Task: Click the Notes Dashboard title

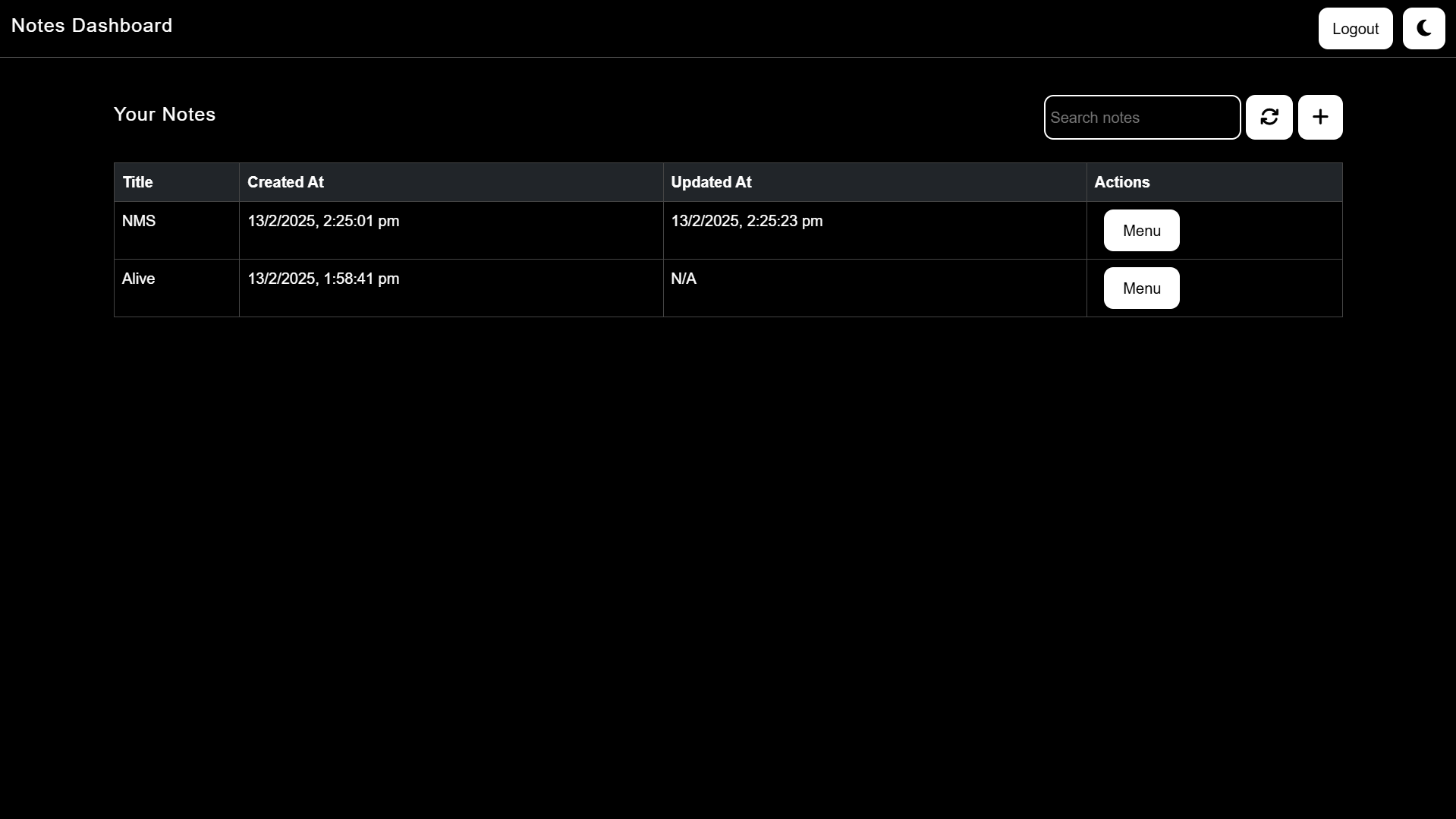Action: click(91, 25)
